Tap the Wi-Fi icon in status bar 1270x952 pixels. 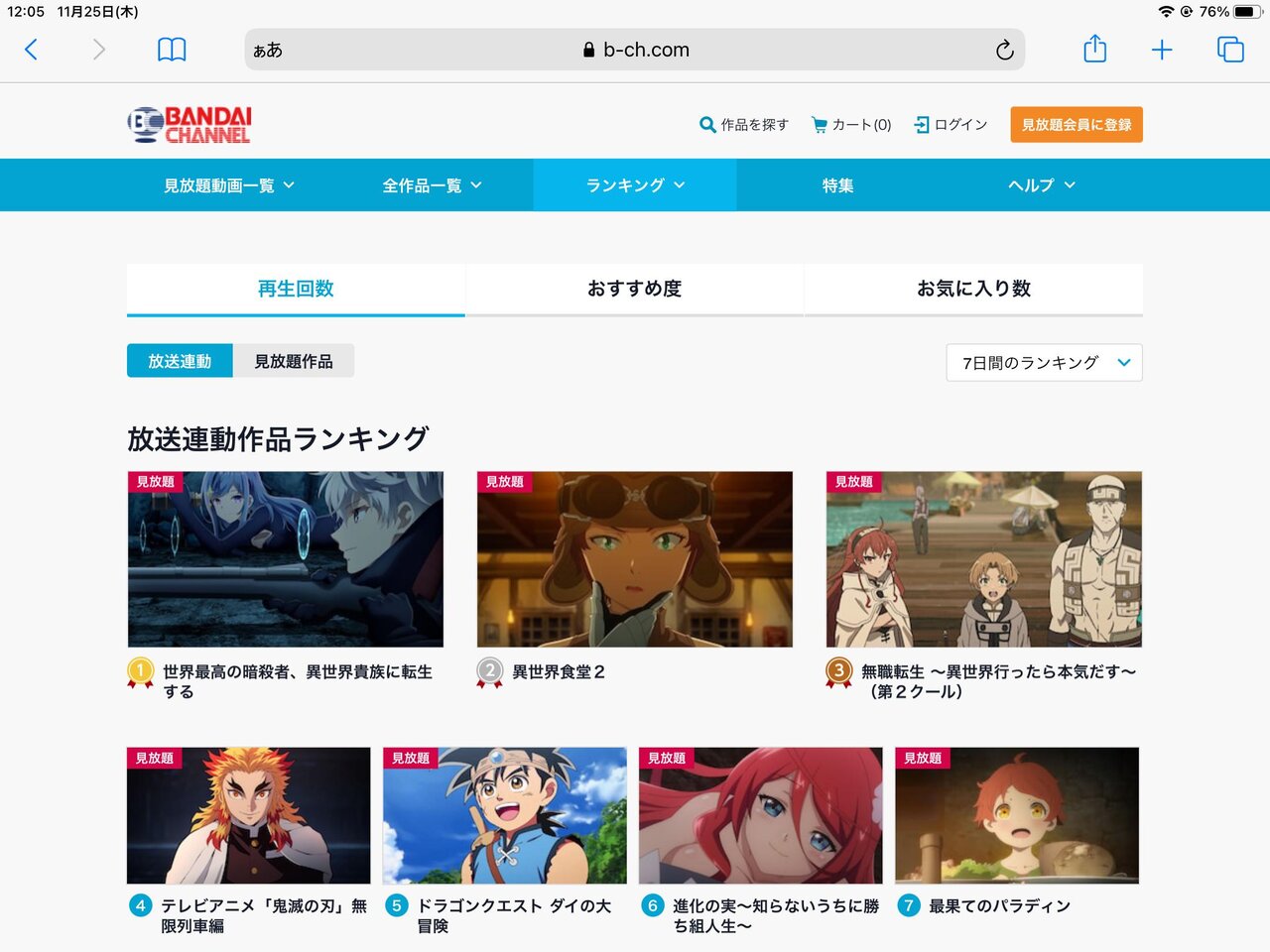click(x=1166, y=12)
